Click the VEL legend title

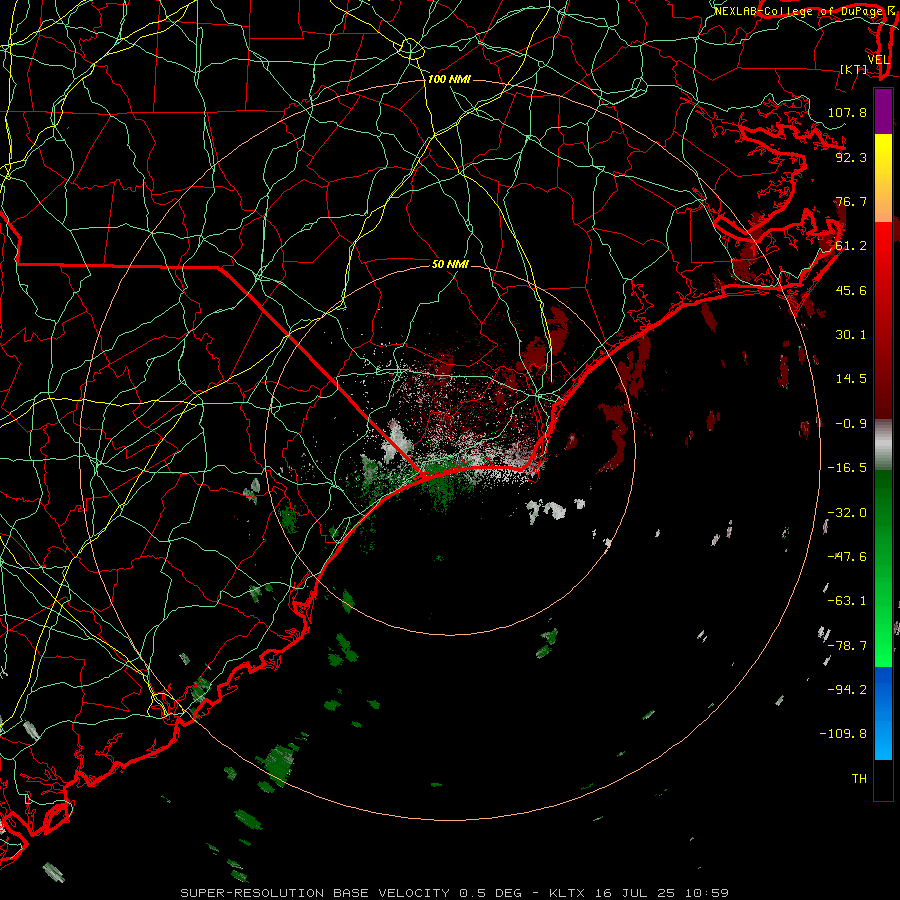[x=878, y=60]
